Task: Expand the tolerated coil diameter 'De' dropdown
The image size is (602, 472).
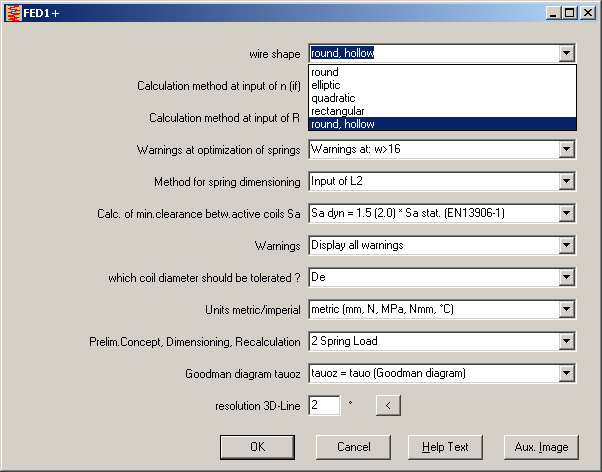Action: coord(567,277)
